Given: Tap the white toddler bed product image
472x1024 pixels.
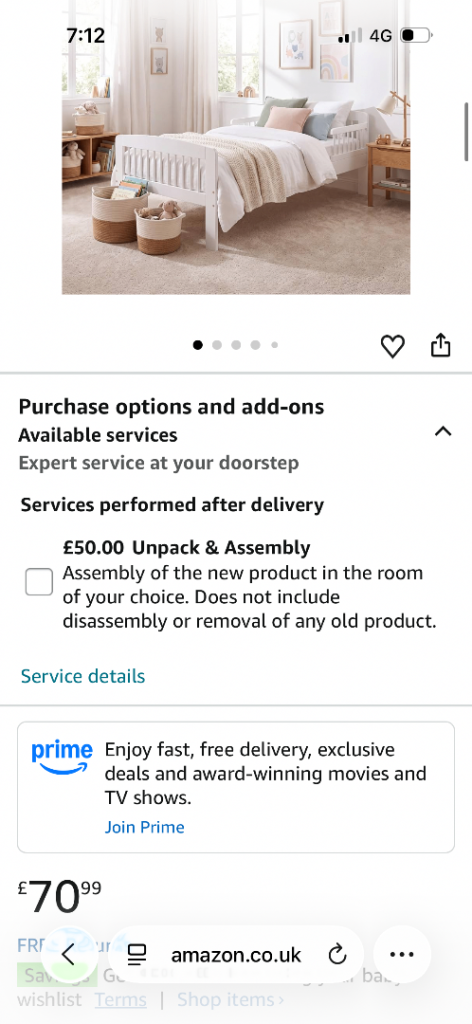Looking at the screenshot, I should 236,147.
